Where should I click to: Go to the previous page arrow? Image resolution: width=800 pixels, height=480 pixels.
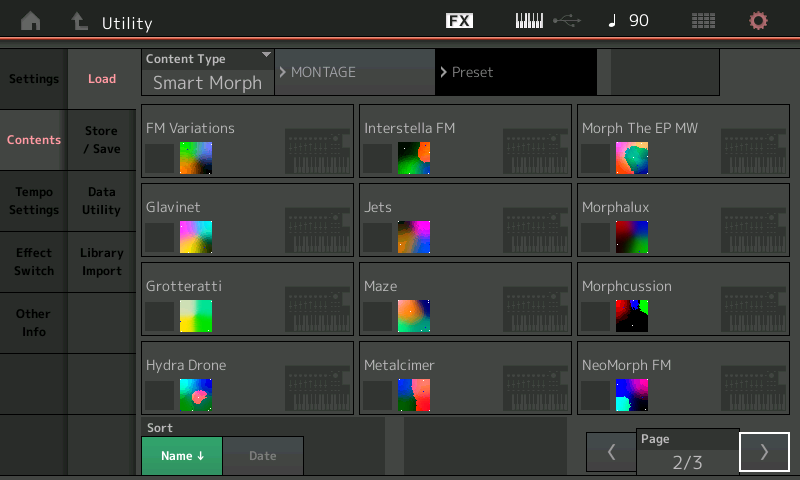coord(611,452)
